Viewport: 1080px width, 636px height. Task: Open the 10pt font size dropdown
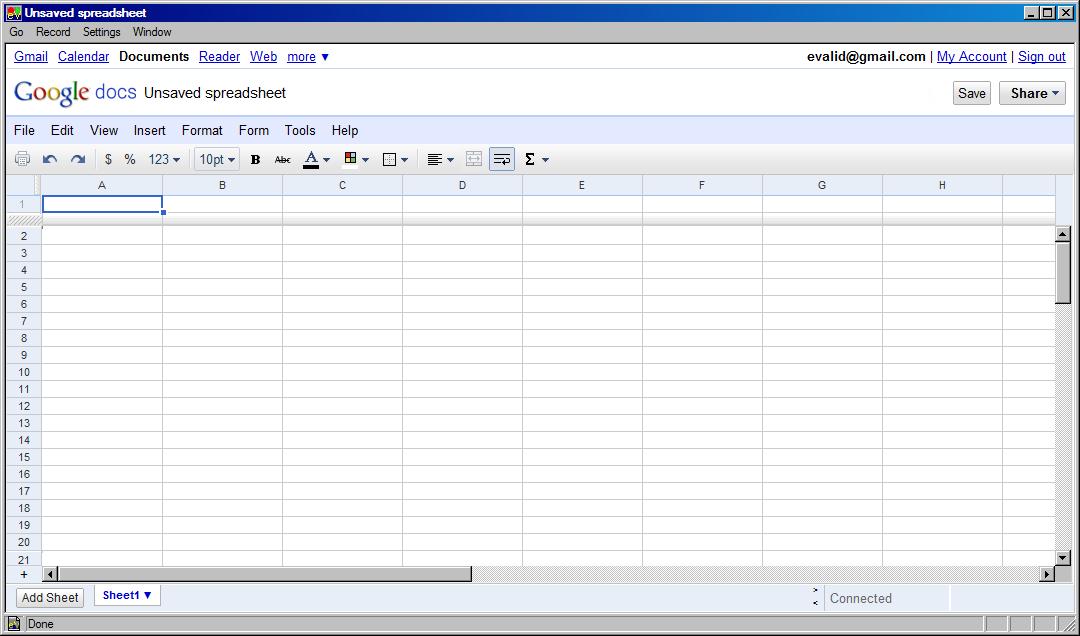tap(217, 159)
